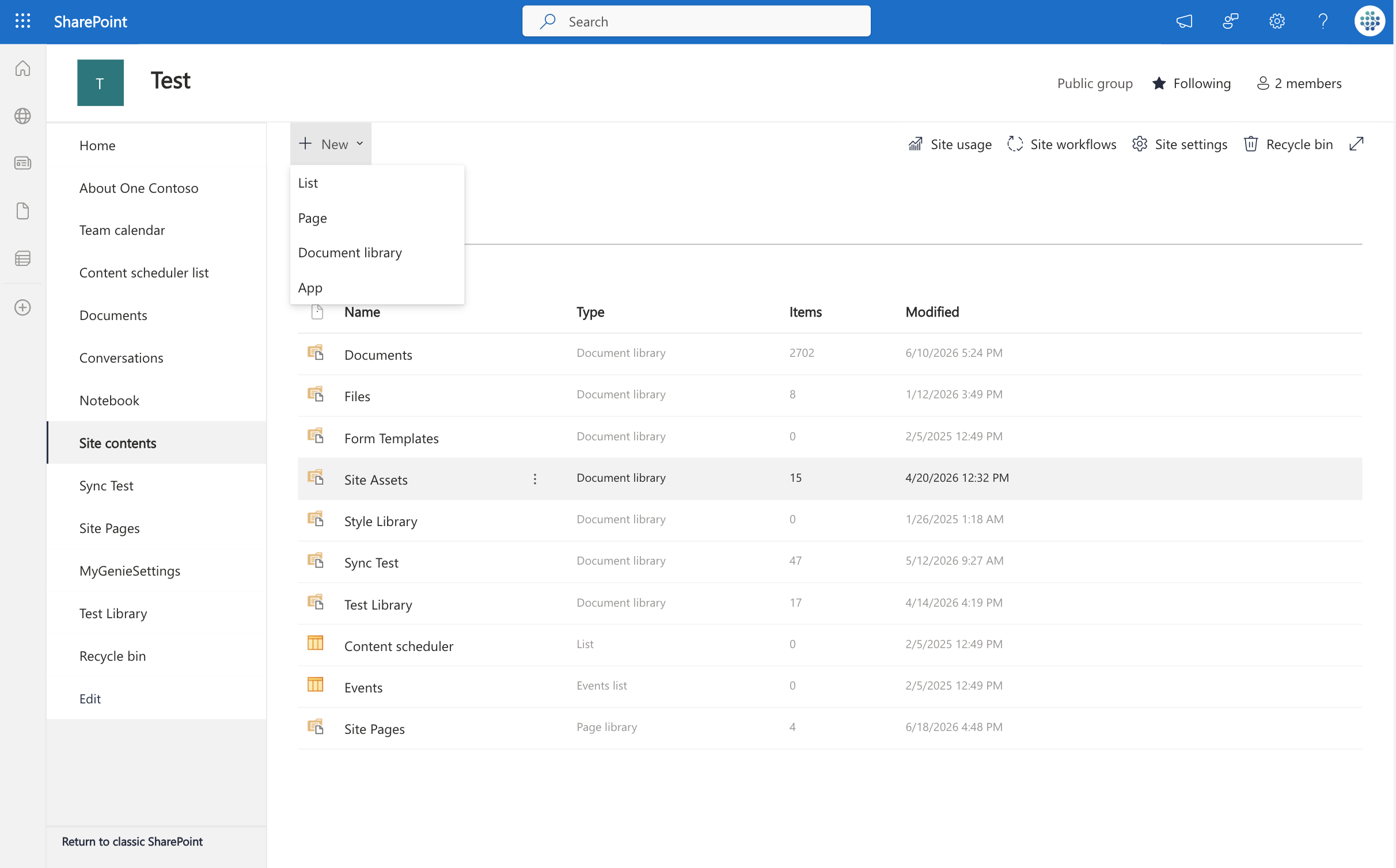The image size is (1396, 868).
Task: Select Site contents in the navigation
Action: click(x=156, y=443)
